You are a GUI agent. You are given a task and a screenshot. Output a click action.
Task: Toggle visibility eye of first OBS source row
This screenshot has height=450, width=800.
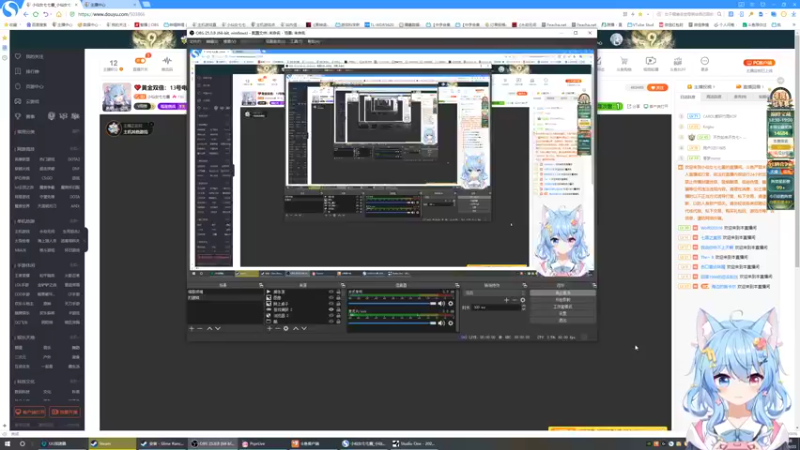(331, 292)
